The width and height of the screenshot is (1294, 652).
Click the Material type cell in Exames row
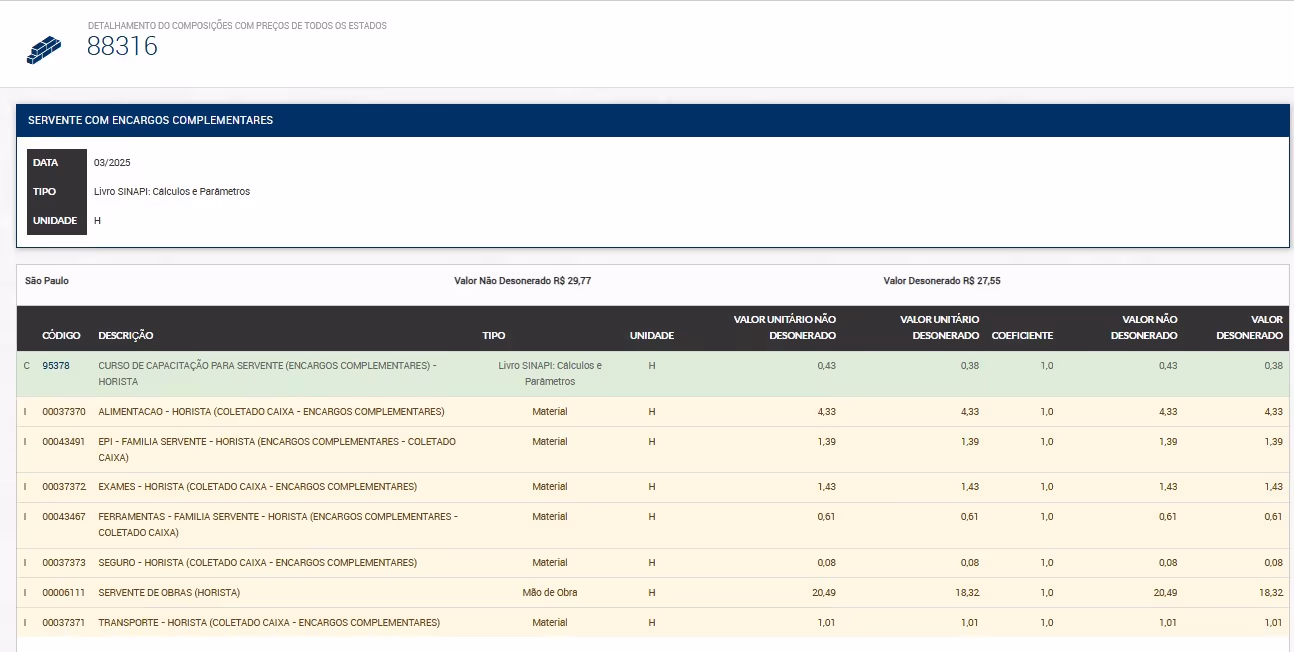(x=550, y=487)
